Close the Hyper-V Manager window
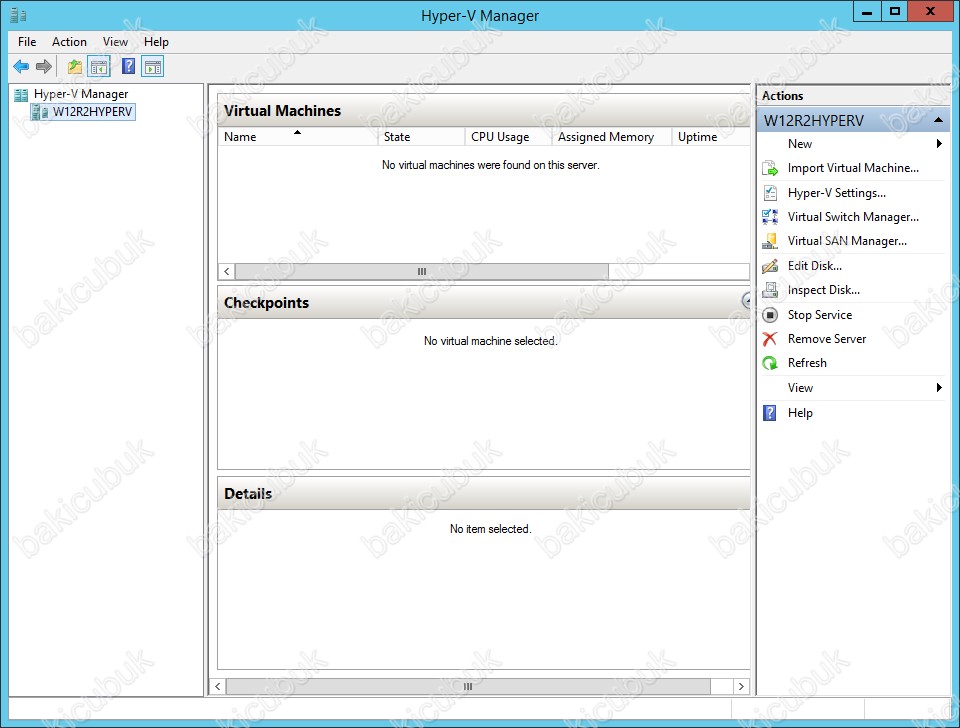960x728 pixels. 930,12
